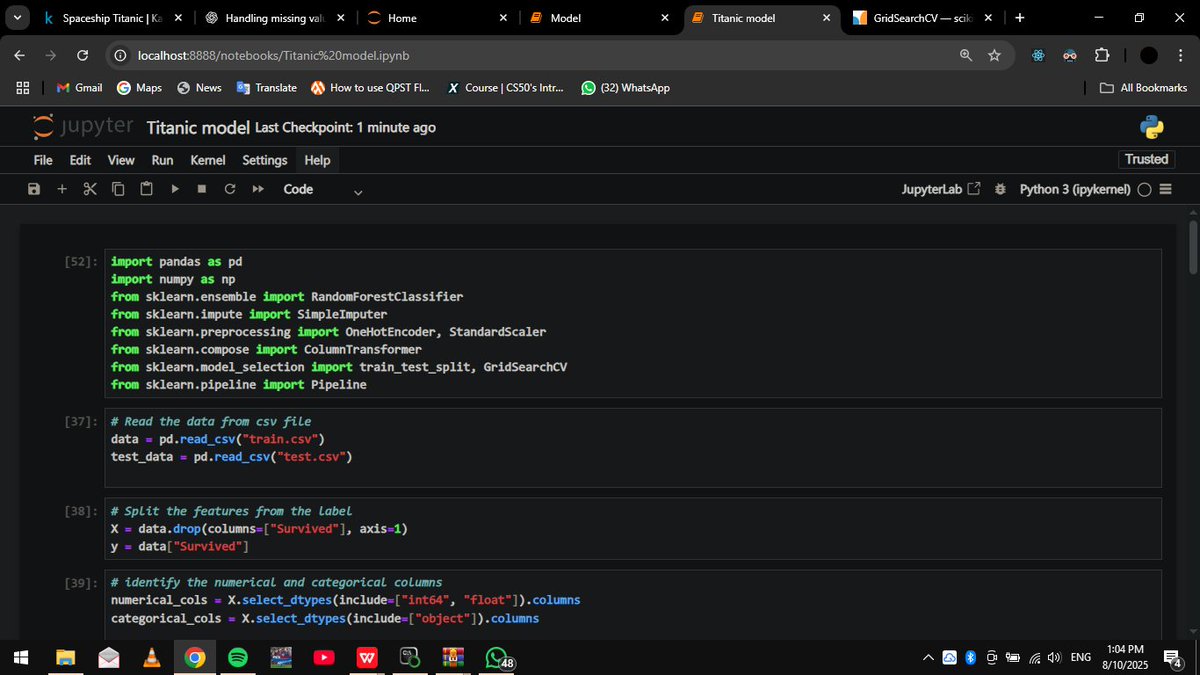Viewport: 1200px width, 675px height.
Task: Click the Python logo icon in header
Action: click(1152, 127)
